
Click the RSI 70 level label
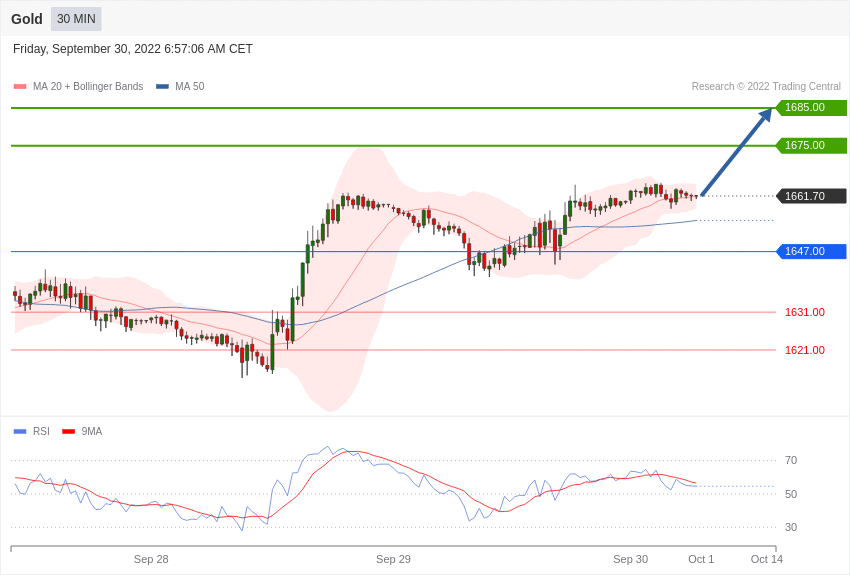coord(791,460)
